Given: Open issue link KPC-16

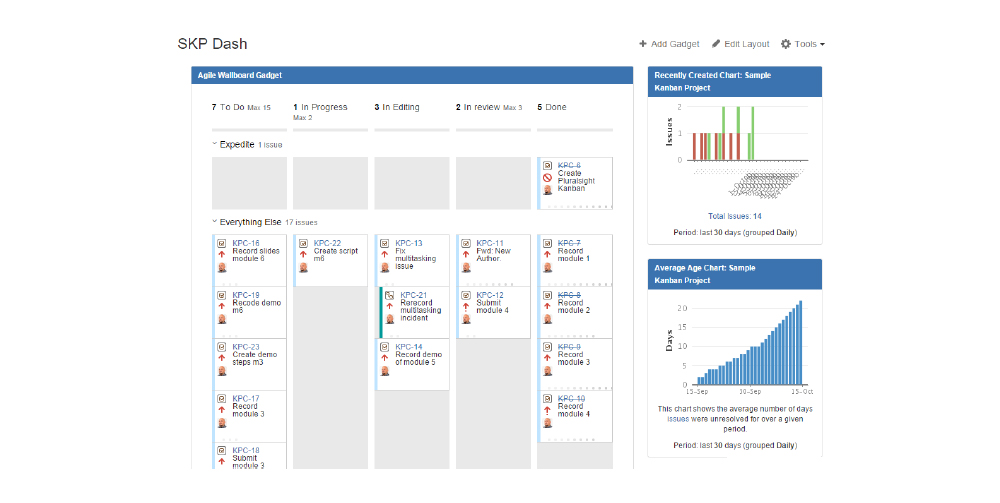Looking at the screenshot, I should tap(246, 244).
